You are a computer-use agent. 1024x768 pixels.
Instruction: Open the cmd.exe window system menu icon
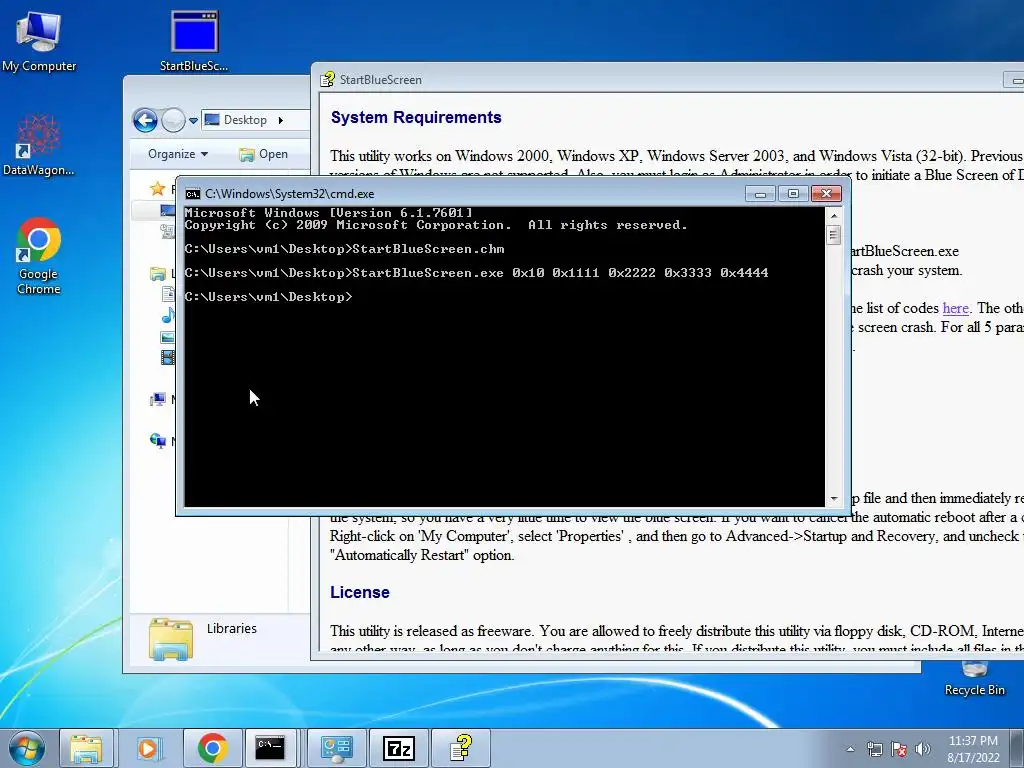pyautogui.click(x=193, y=194)
